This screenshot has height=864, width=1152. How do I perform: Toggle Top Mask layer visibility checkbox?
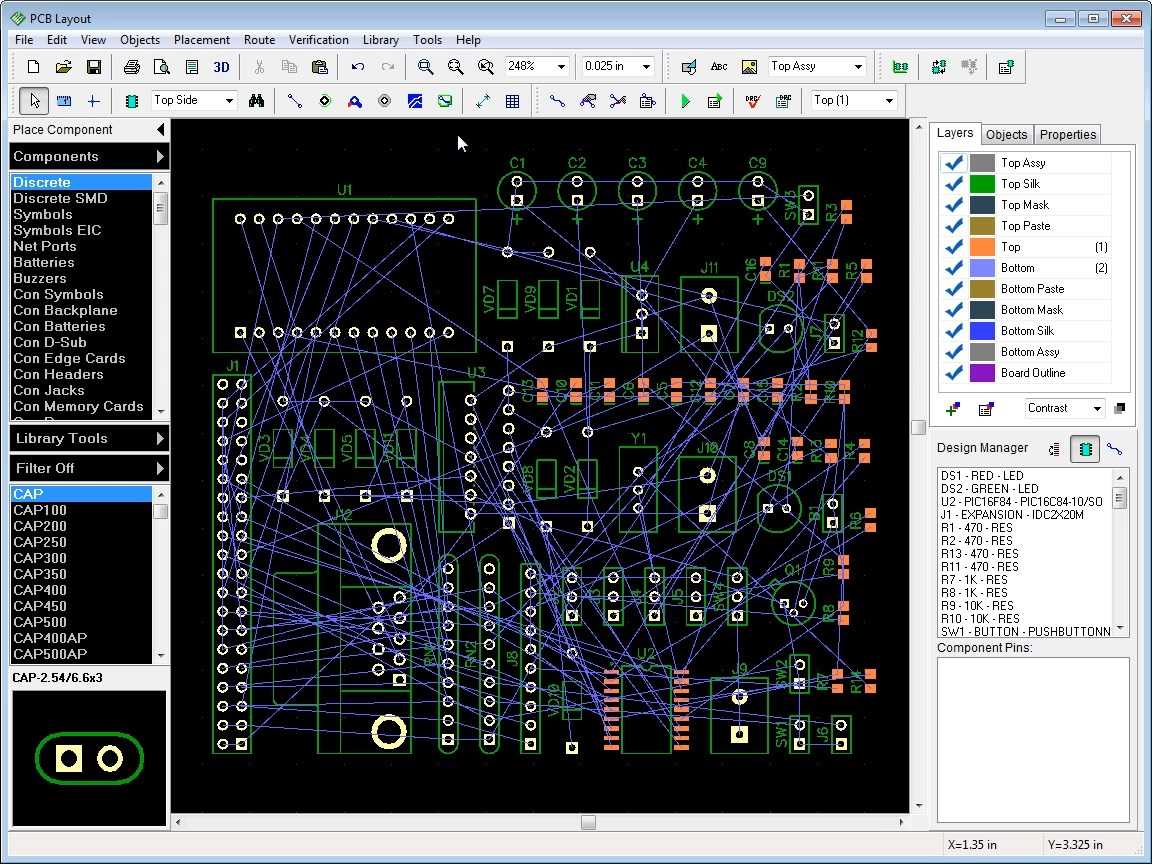click(954, 205)
